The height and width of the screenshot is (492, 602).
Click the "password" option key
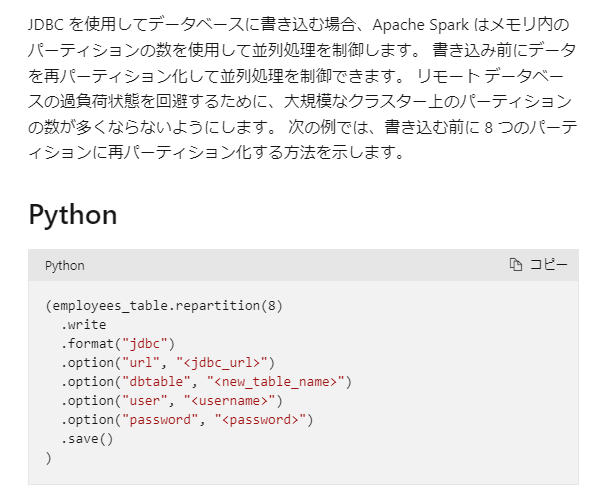[160, 420]
